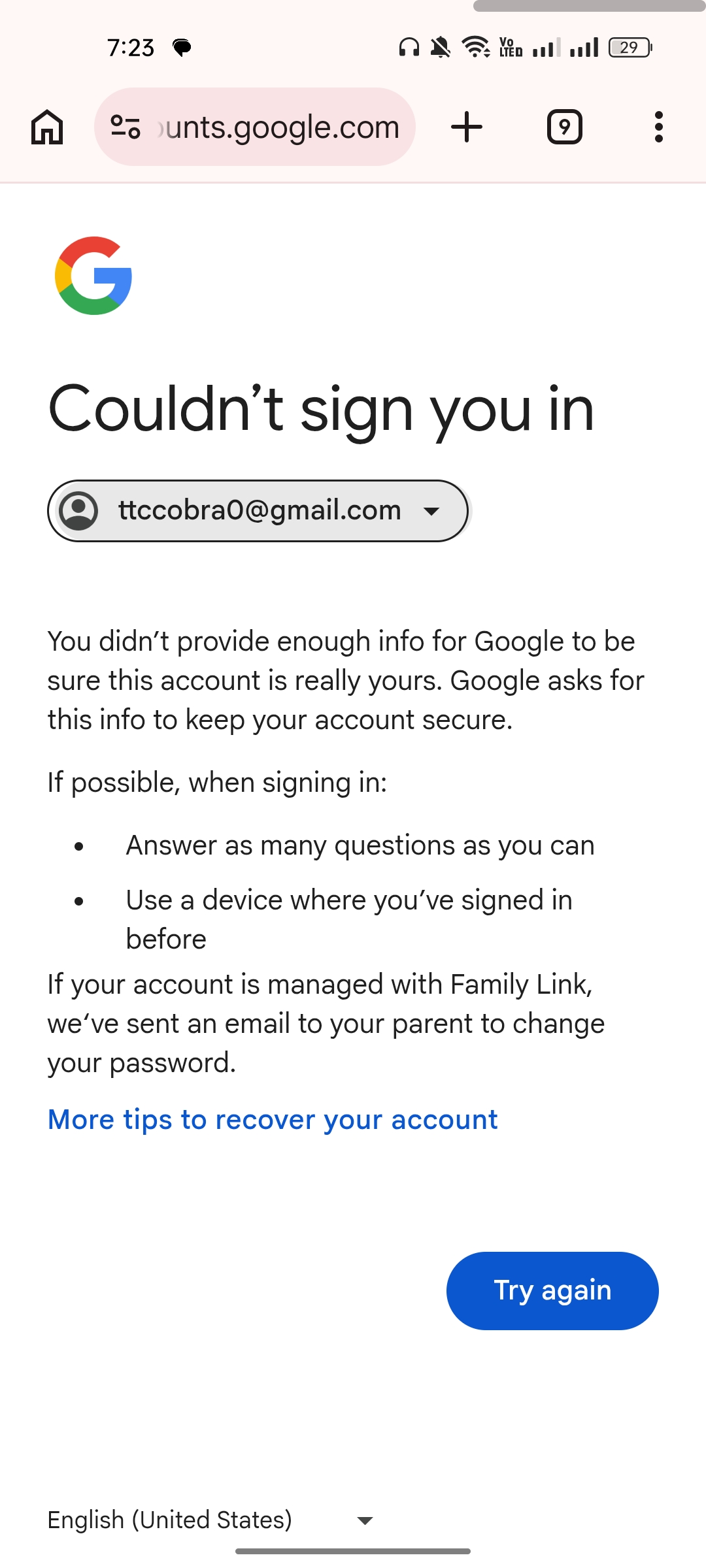Tap the browser home icon

47,127
